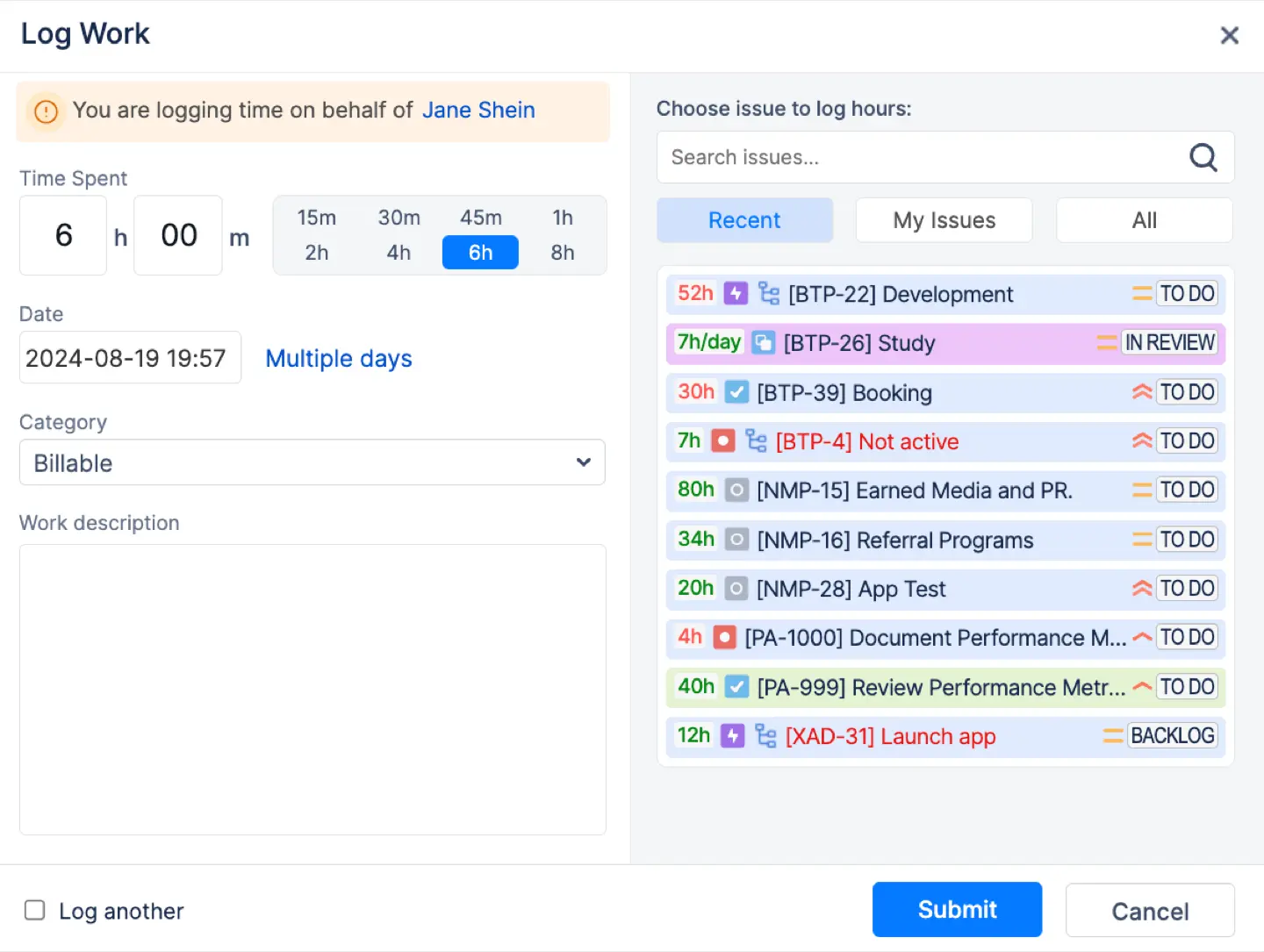Click the IN REVIEW status on BTP-26

pyautogui.click(x=1170, y=342)
